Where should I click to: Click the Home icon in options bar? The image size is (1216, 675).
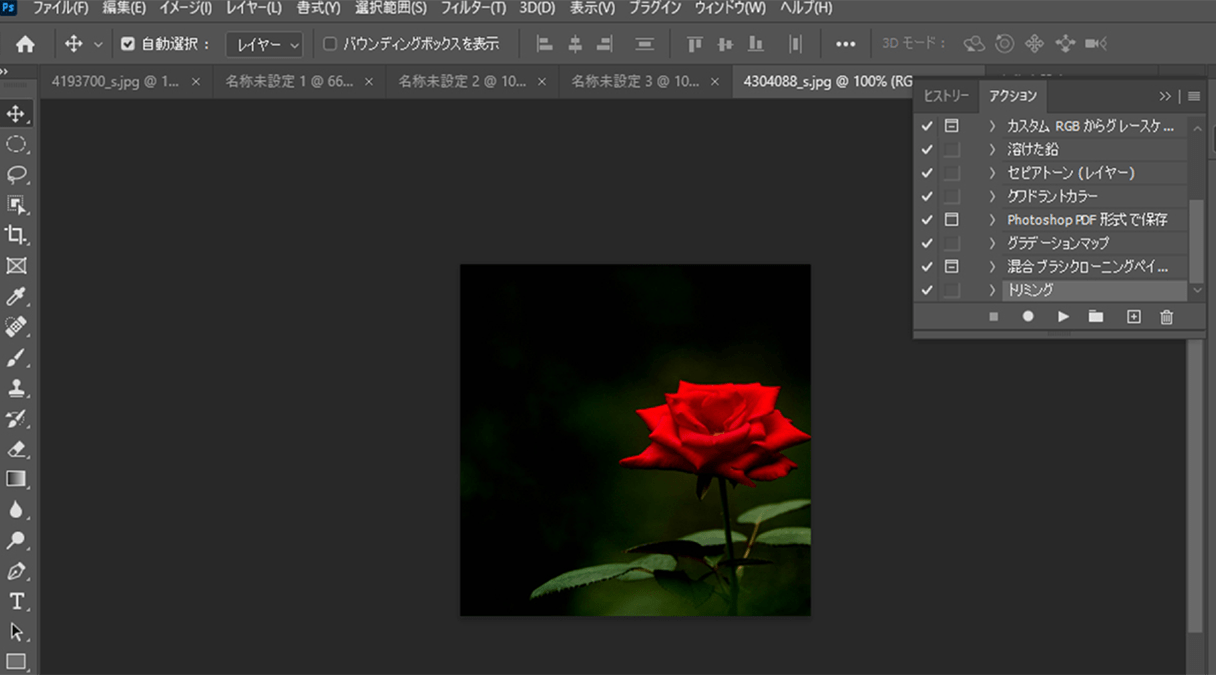click(25, 44)
